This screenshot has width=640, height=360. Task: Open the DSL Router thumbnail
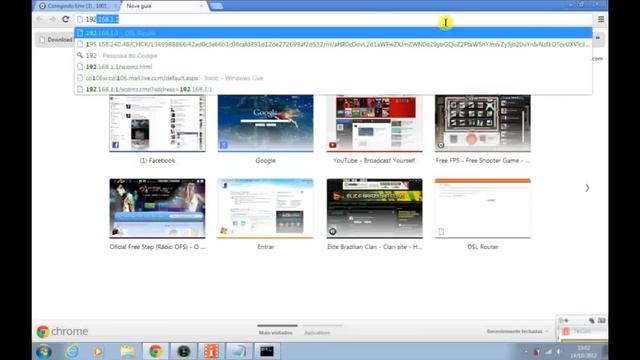(482, 208)
